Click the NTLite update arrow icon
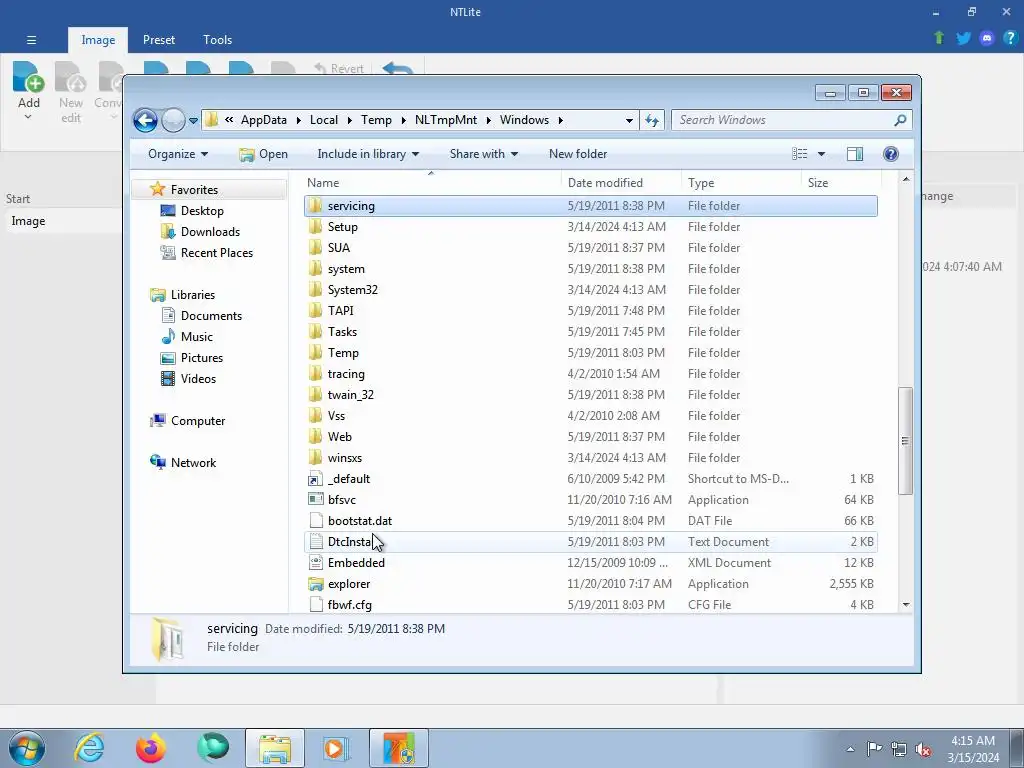The width and height of the screenshot is (1024, 768). (x=939, y=38)
